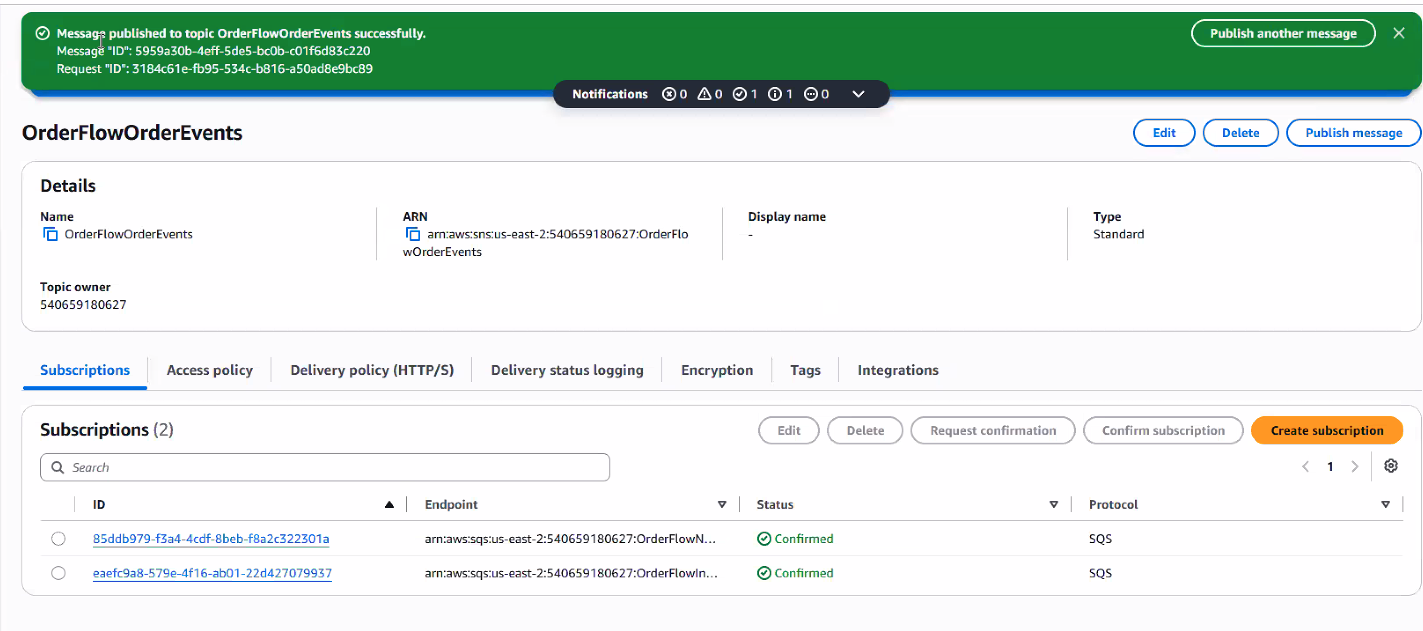Open the Tags tab
Viewport: 1423px width, 631px height.
click(805, 370)
